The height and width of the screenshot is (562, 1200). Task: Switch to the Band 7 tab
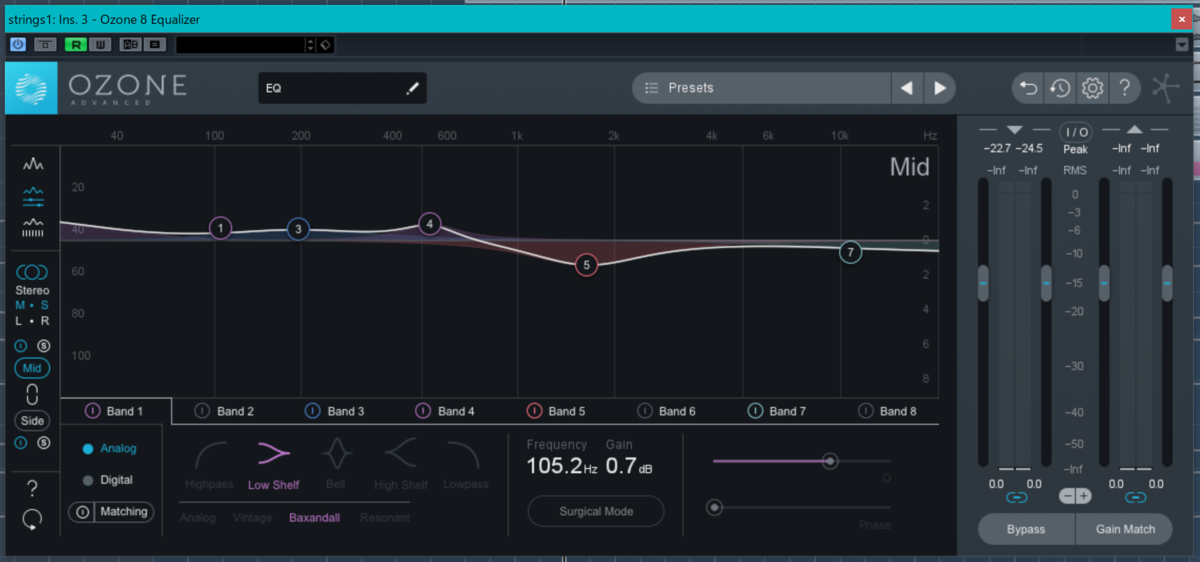click(777, 411)
